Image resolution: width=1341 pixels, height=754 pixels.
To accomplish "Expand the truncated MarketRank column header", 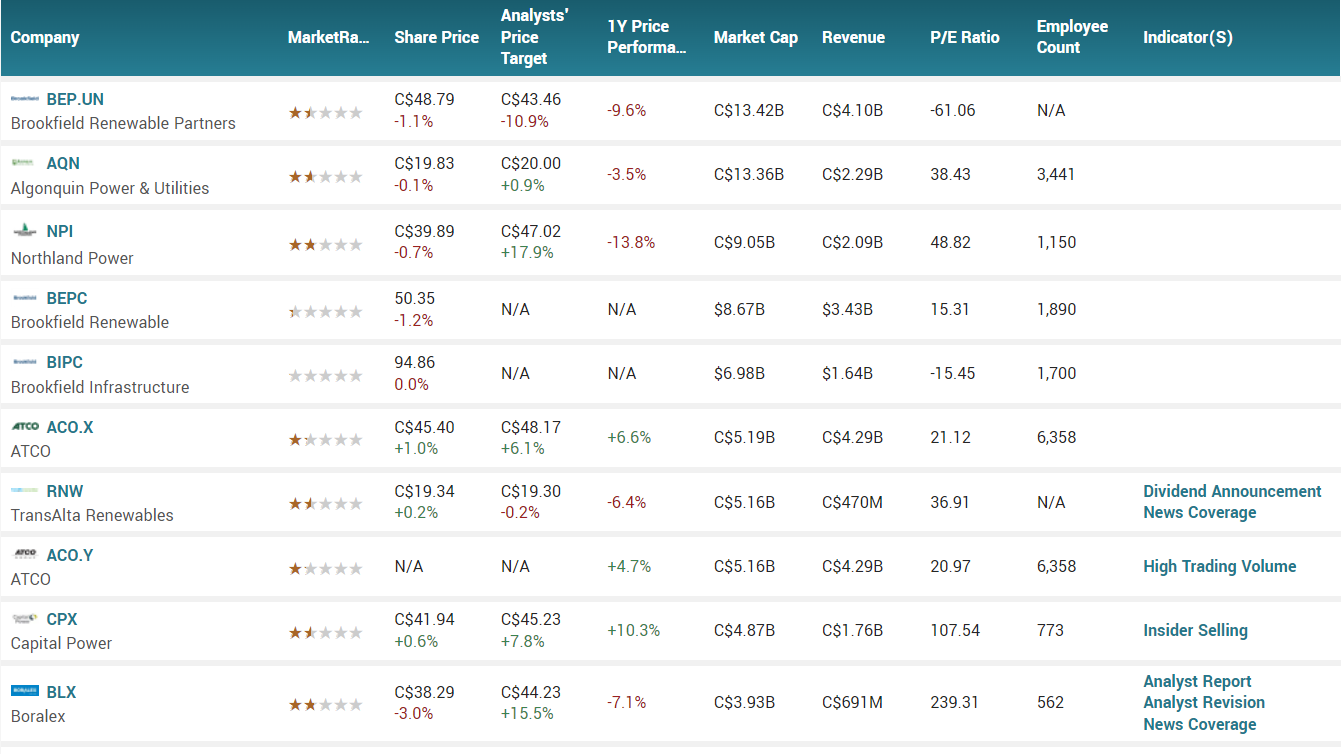I will coord(330,37).
